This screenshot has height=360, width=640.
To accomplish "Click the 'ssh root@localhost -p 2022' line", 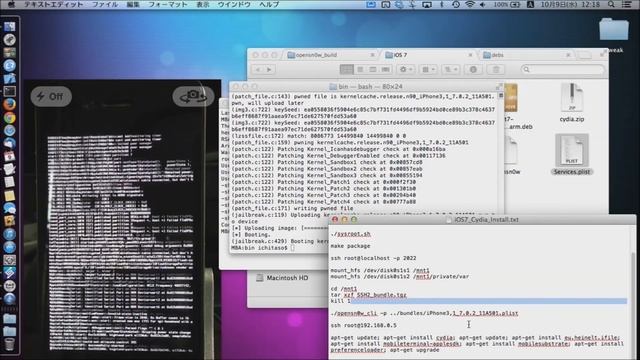I will pos(373,258).
